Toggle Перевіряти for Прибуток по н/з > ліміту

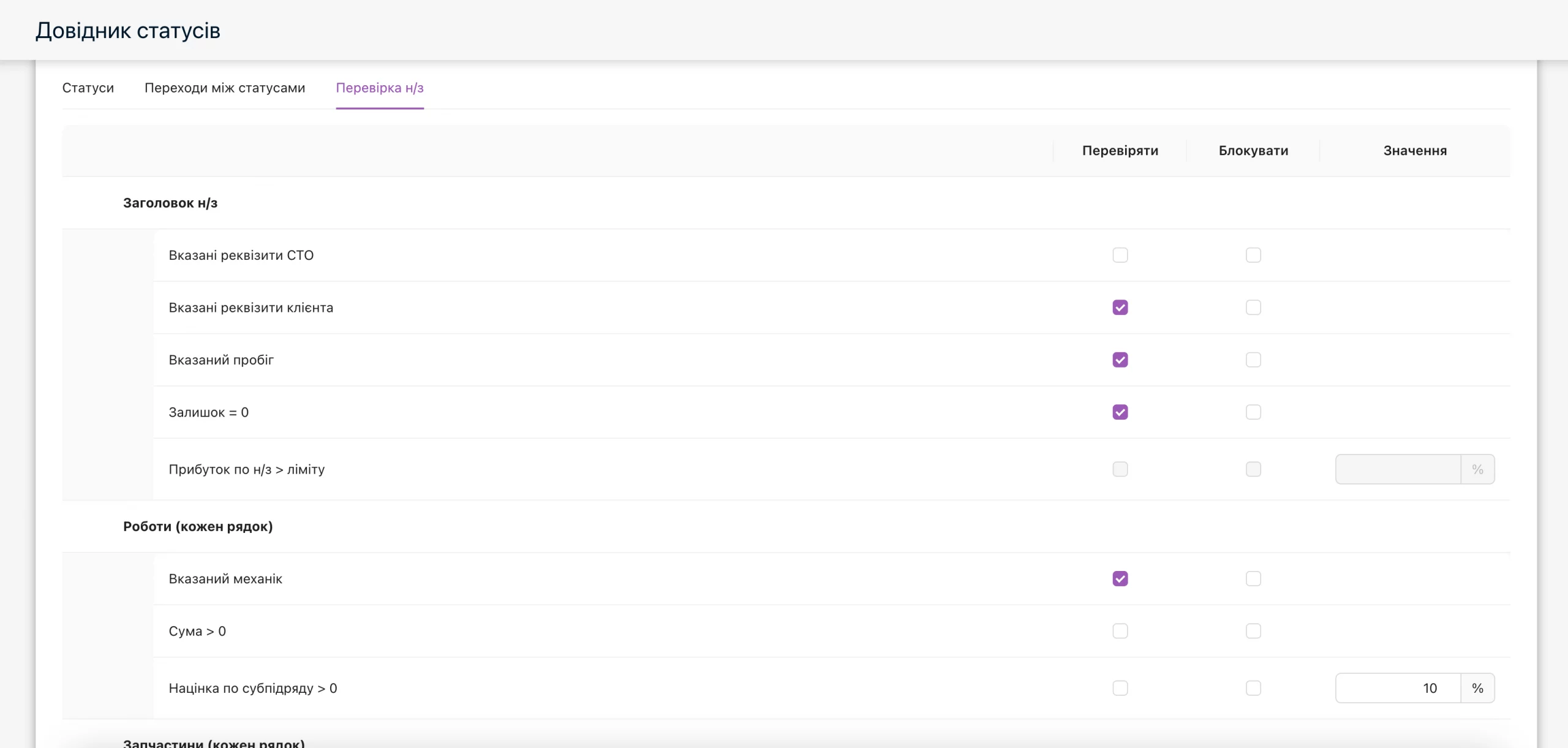tap(1120, 469)
